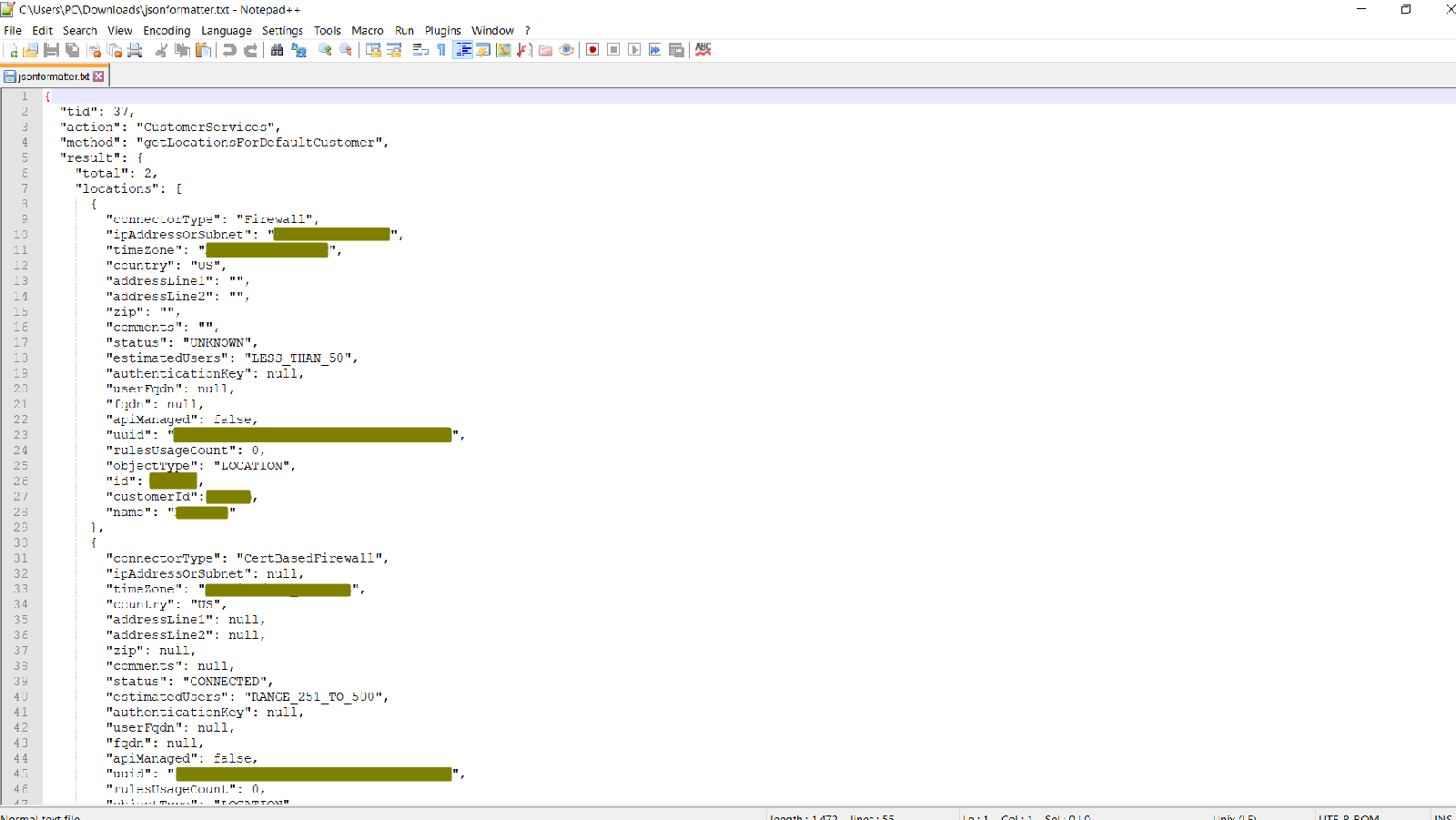Click the Copy toolbar icon
The height and width of the screenshot is (820, 1456).
pyautogui.click(x=182, y=50)
